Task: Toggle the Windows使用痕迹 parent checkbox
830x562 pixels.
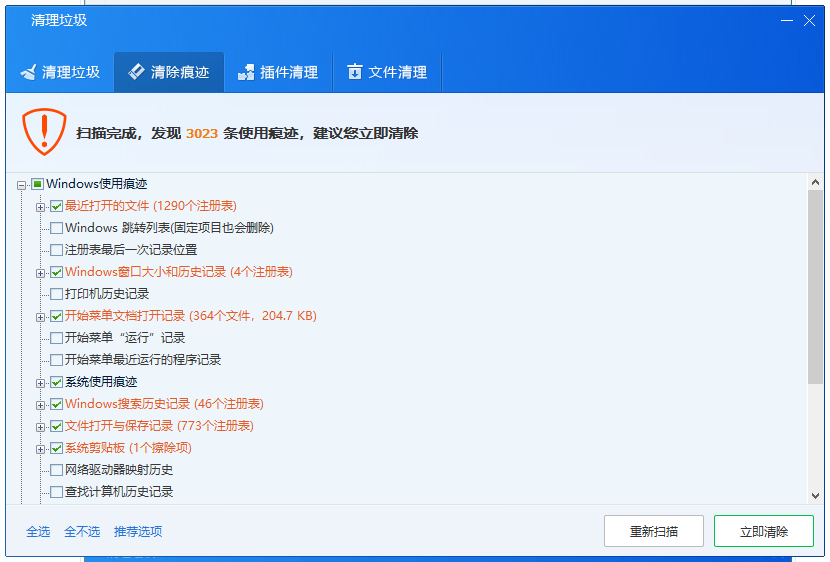Action: [37, 184]
